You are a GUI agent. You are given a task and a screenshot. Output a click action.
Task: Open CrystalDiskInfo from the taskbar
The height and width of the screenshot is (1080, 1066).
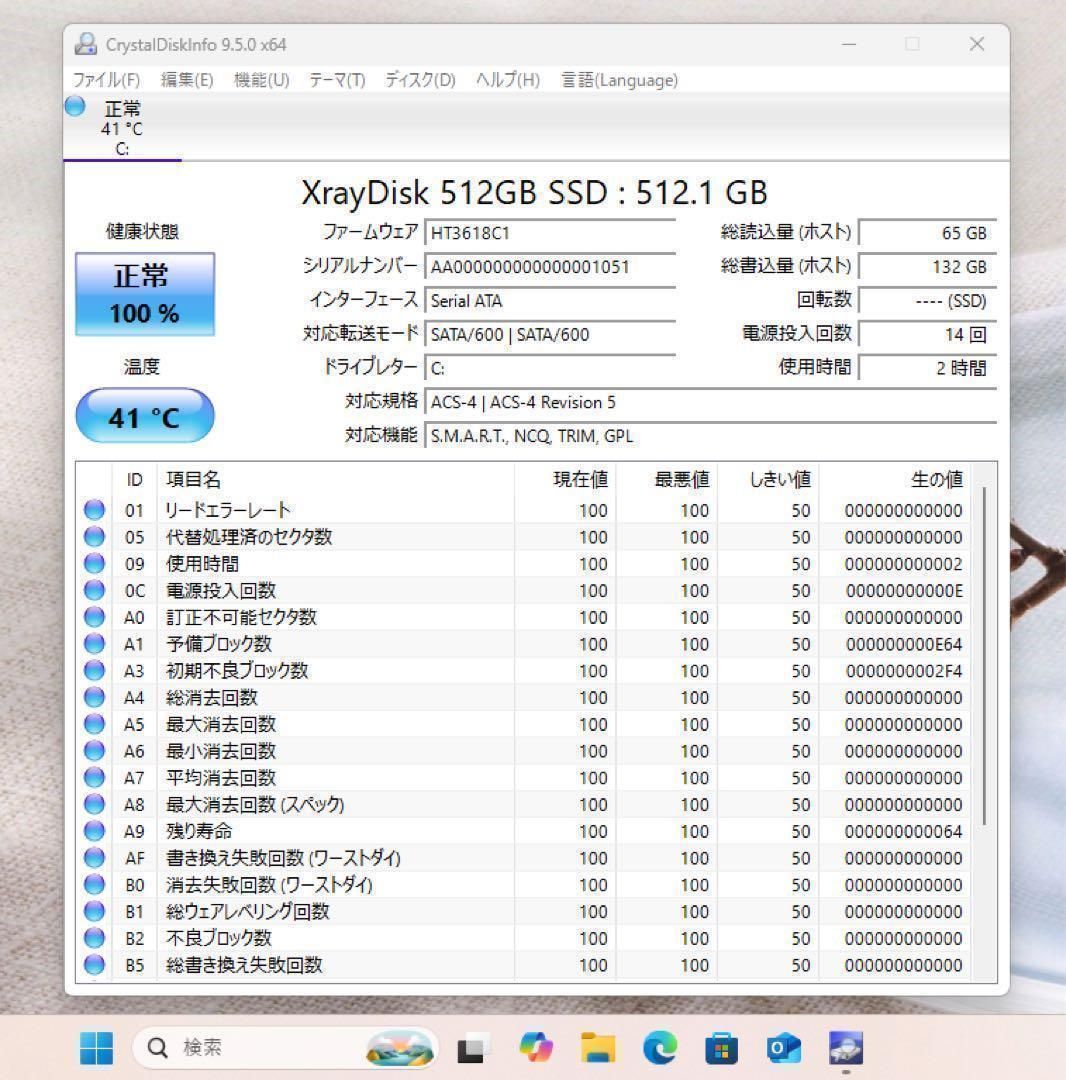pyautogui.click(x=845, y=1047)
